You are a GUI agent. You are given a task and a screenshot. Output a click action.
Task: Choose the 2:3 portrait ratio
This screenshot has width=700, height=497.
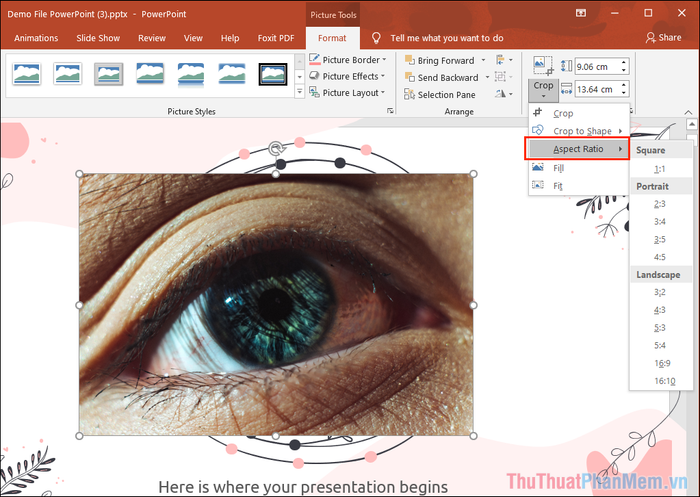660,204
